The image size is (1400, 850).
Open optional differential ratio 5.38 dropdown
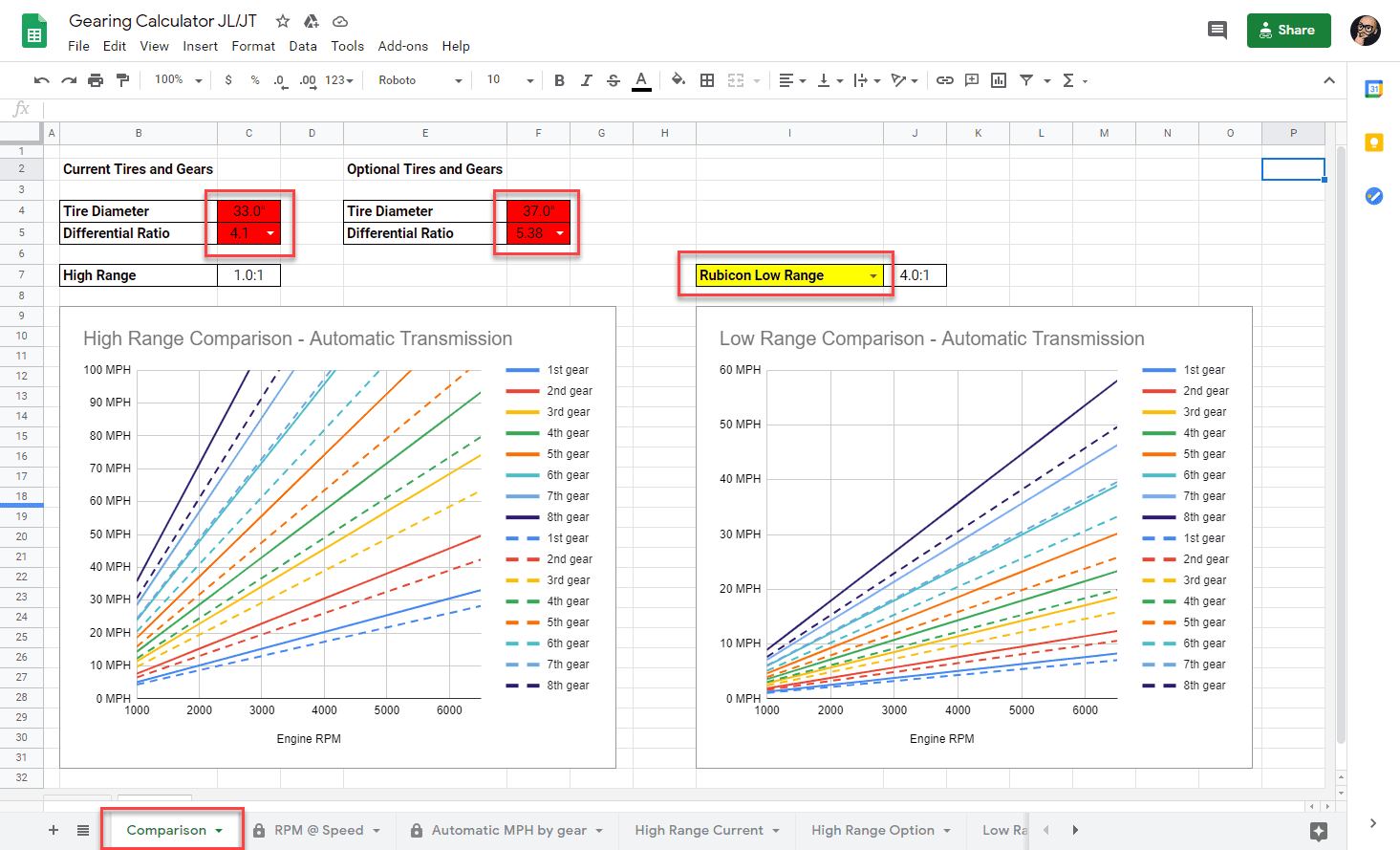(x=559, y=233)
